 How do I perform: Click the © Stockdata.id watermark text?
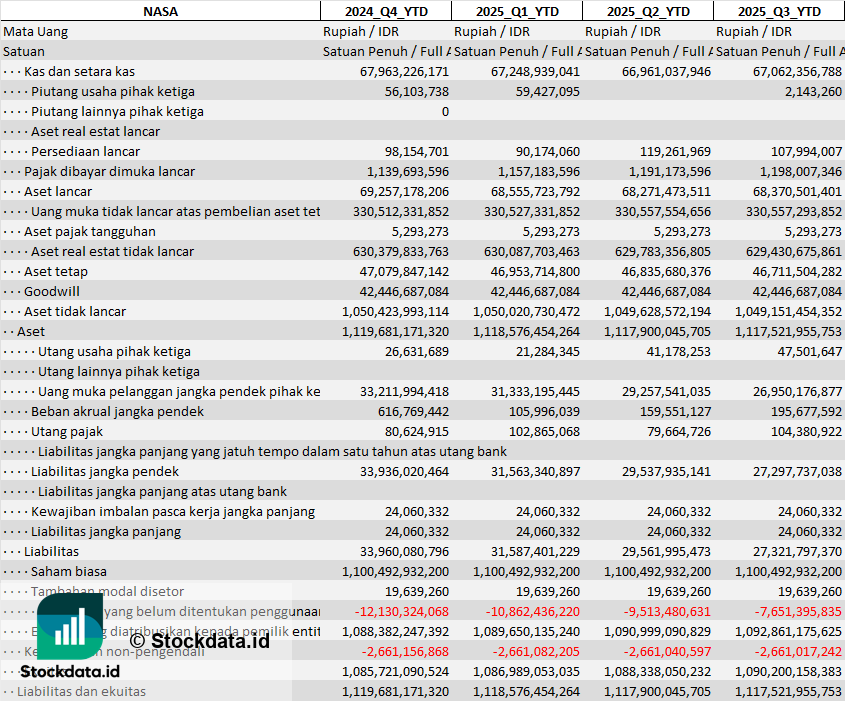[198, 640]
